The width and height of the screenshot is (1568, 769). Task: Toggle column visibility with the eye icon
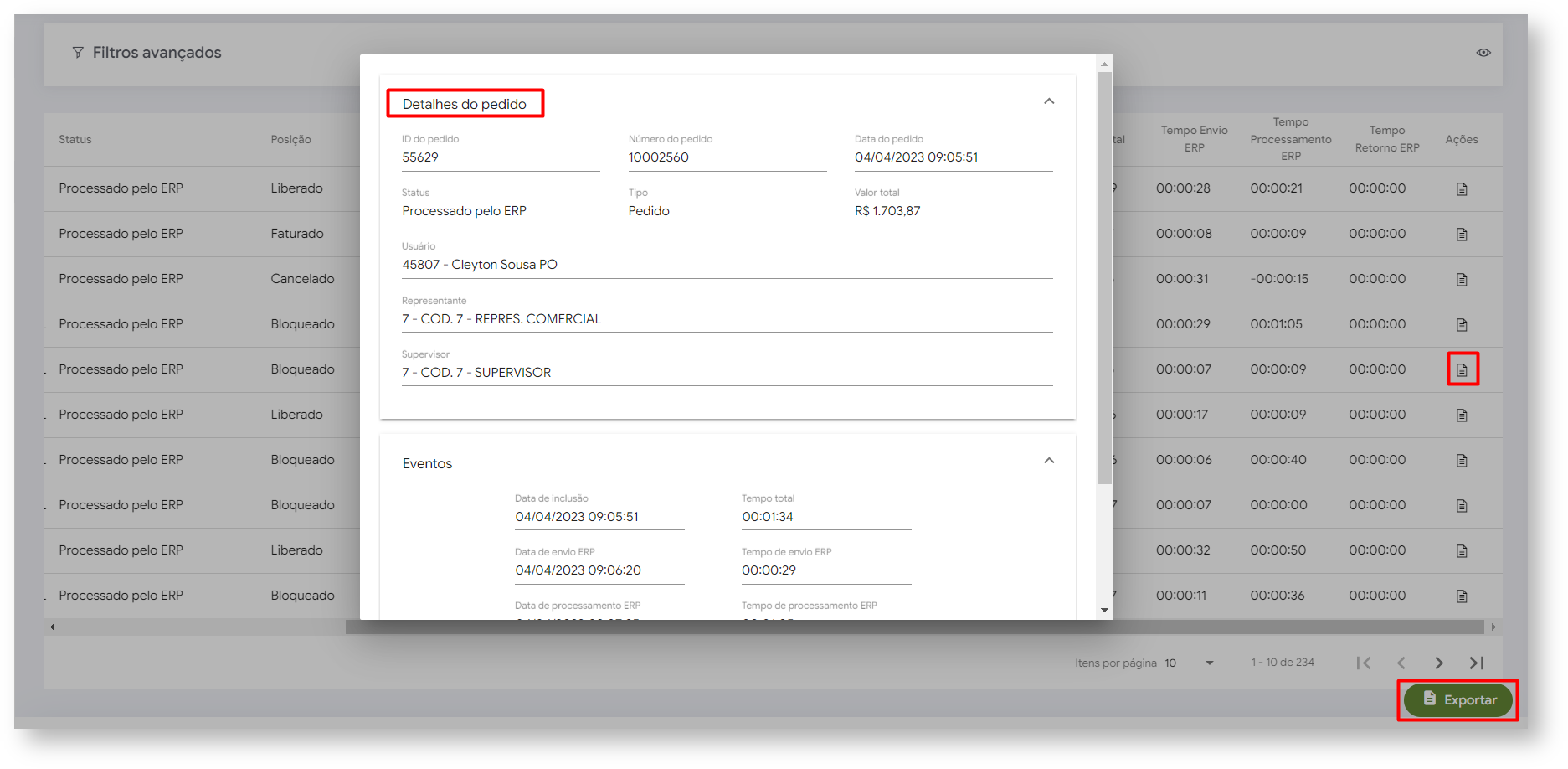(1483, 53)
